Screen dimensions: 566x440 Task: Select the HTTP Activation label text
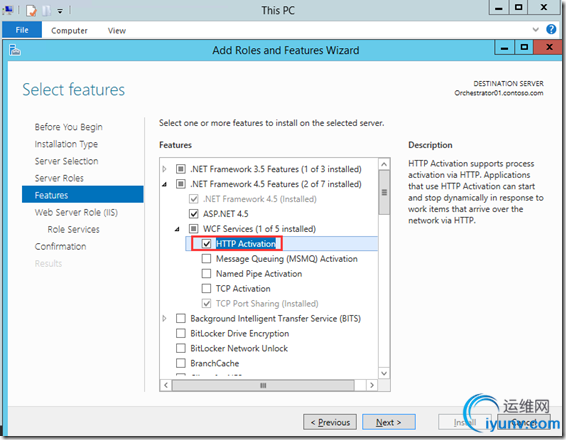[246, 244]
